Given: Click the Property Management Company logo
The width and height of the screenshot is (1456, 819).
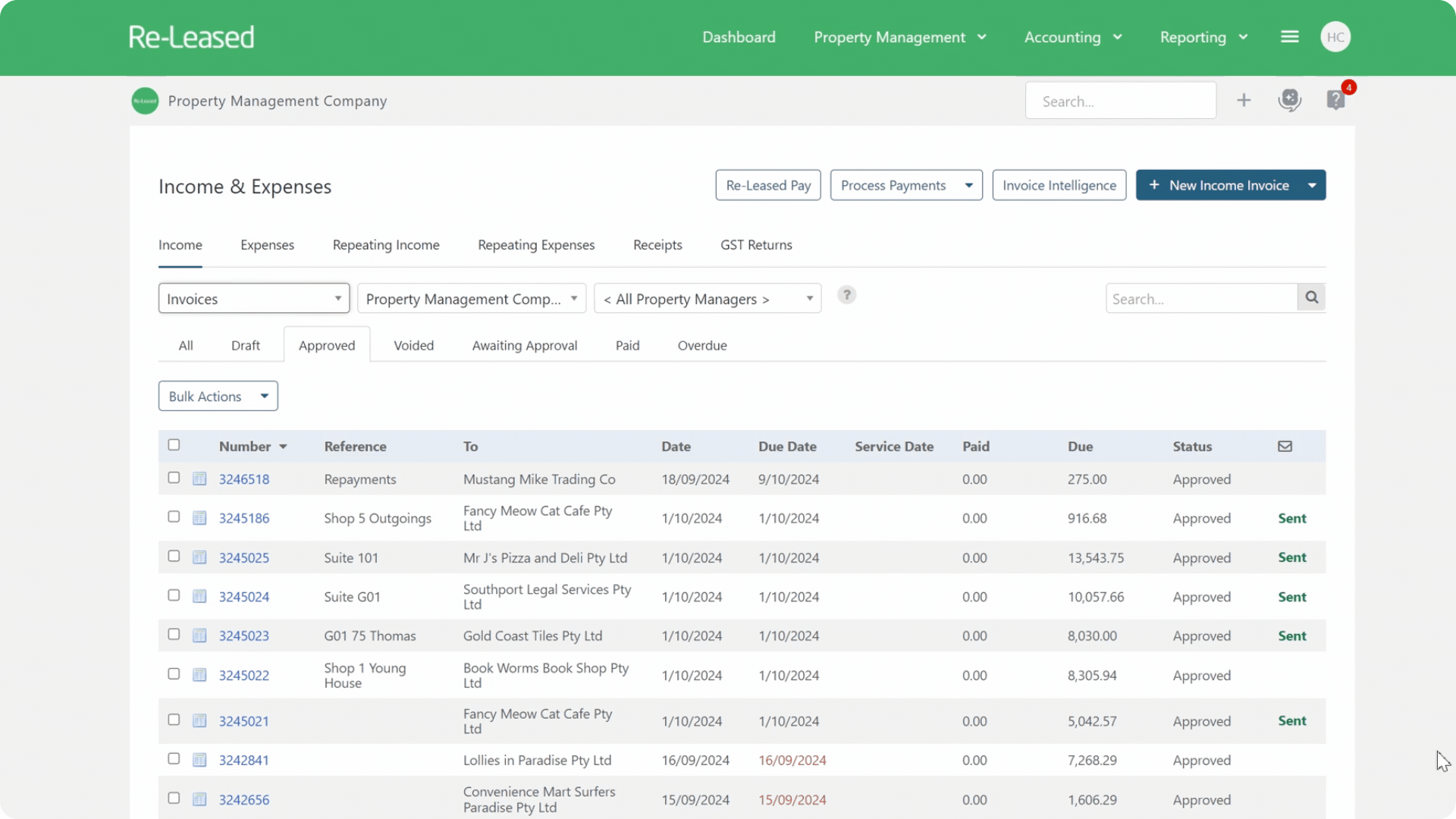Looking at the screenshot, I should click(x=145, y=101).
